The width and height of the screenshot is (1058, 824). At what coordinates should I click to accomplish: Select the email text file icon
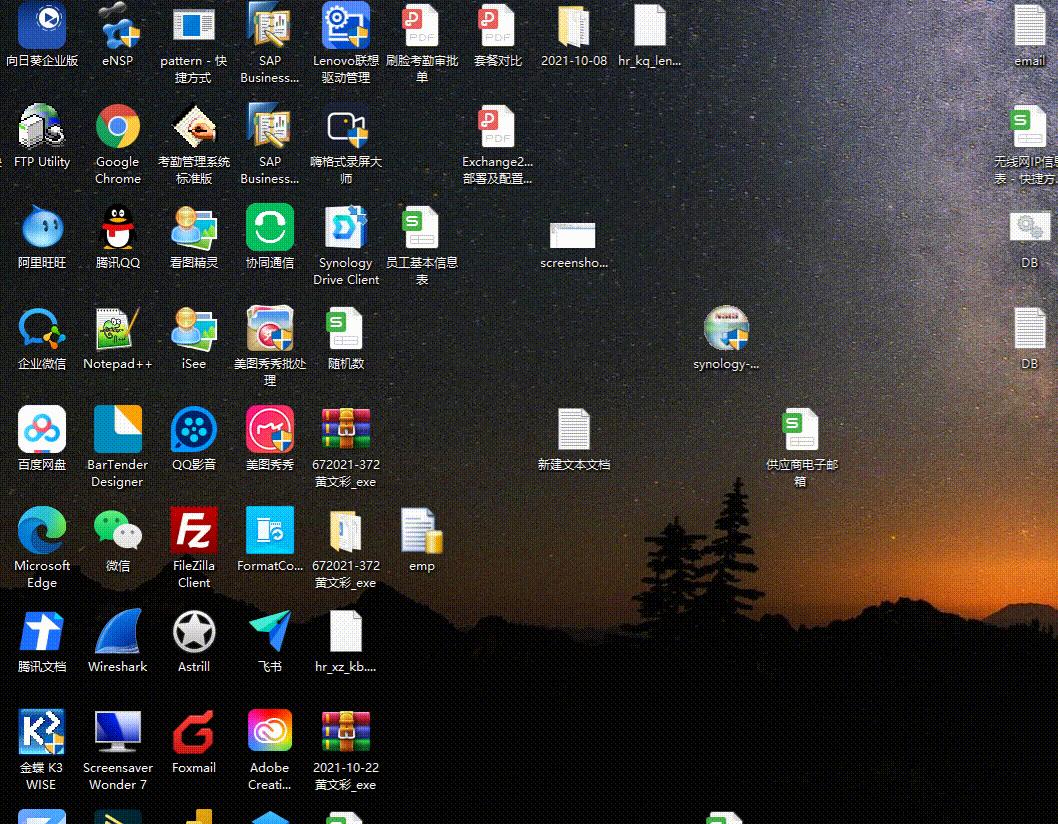pos(1030,26)
